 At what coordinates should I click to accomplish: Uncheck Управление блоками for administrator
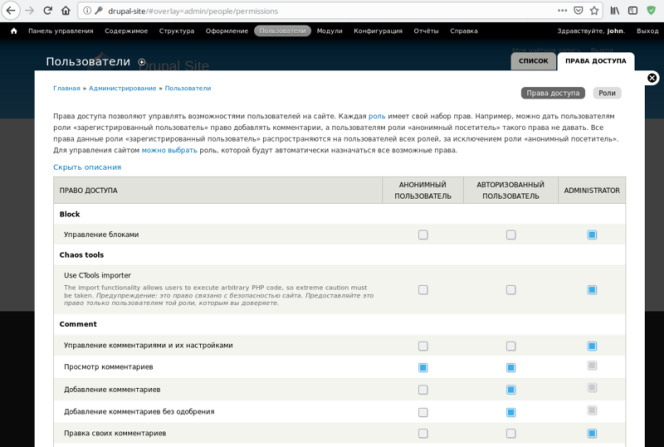[x=592, y=235]
